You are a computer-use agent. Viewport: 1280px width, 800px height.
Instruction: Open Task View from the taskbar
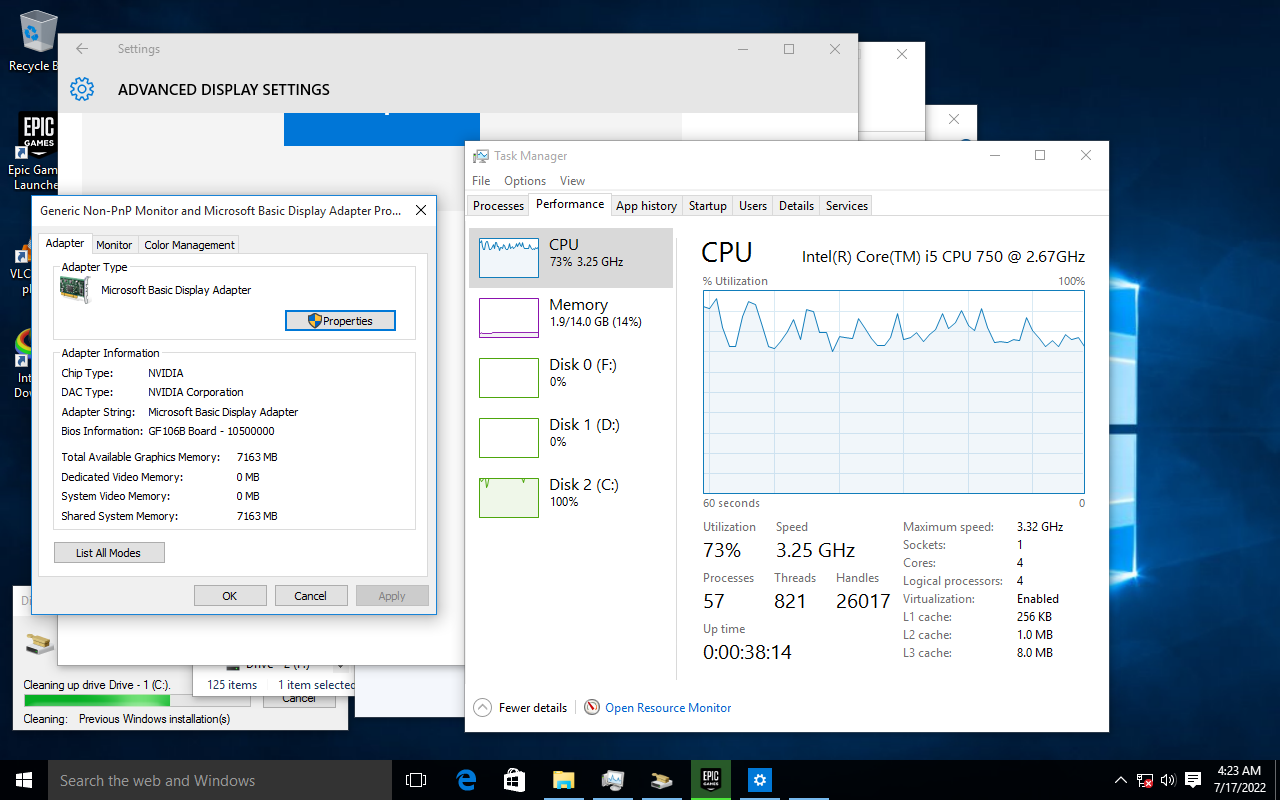click(416, 780)
